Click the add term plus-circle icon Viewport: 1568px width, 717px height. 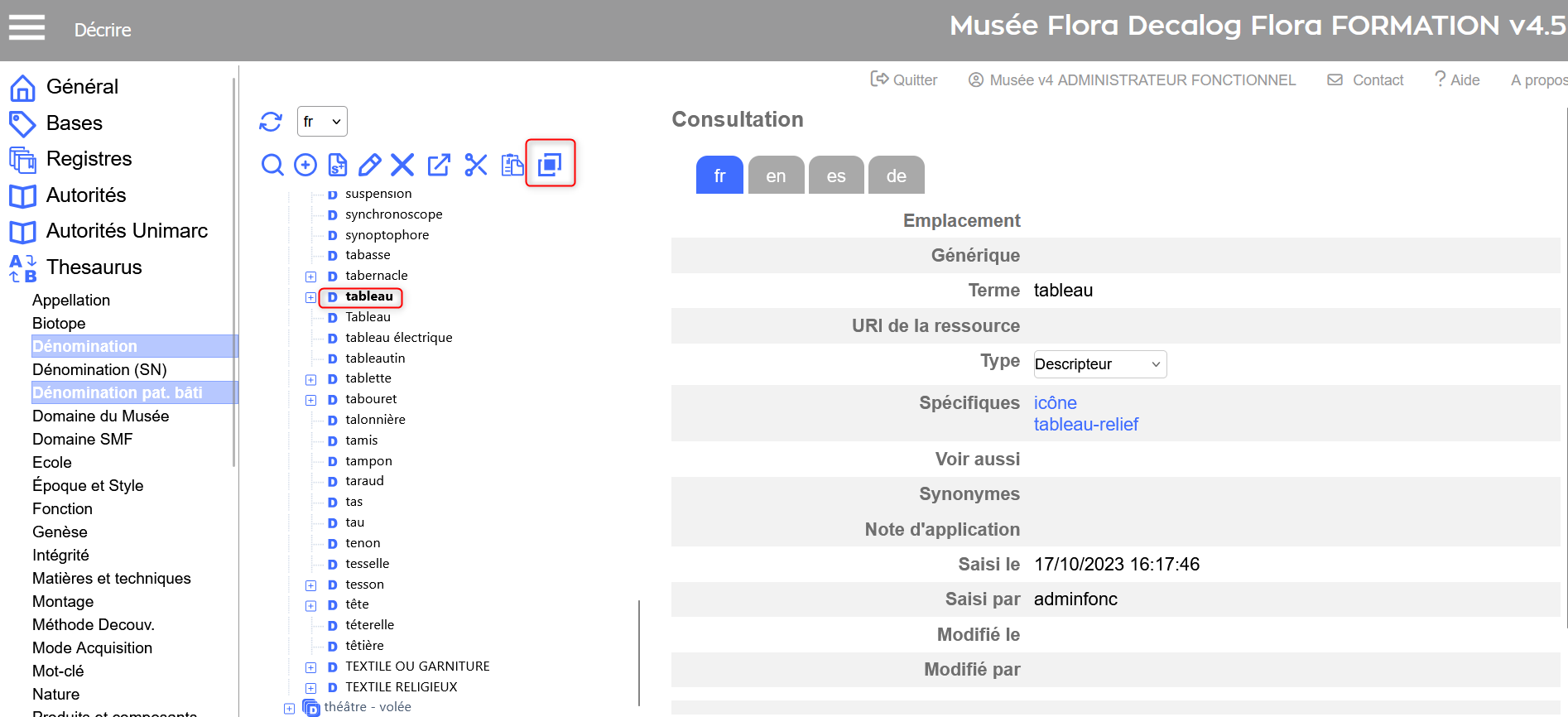pos(305,165)
